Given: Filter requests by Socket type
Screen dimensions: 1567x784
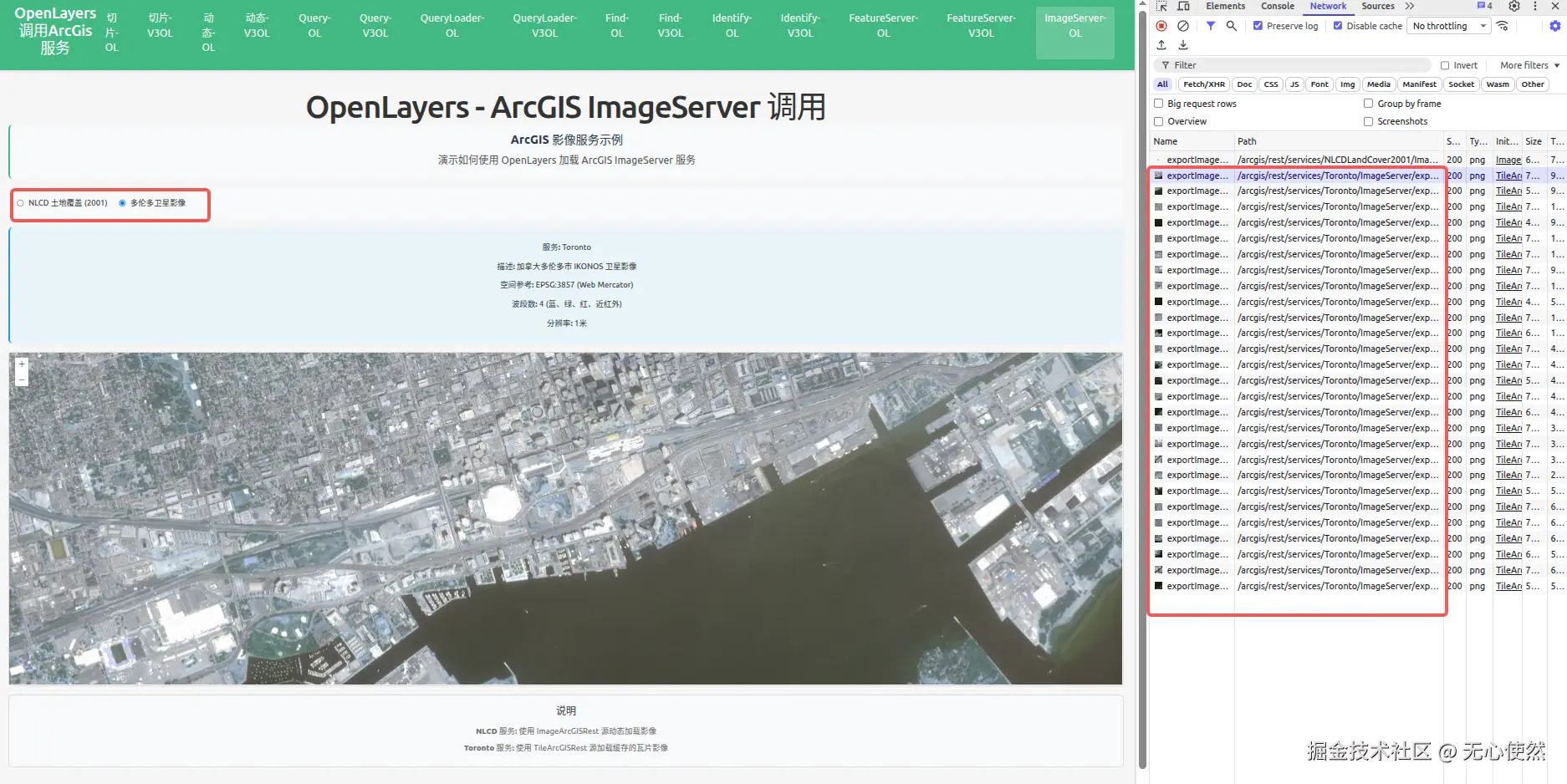Looking at the screenshot, I should tap(1461, 84).
